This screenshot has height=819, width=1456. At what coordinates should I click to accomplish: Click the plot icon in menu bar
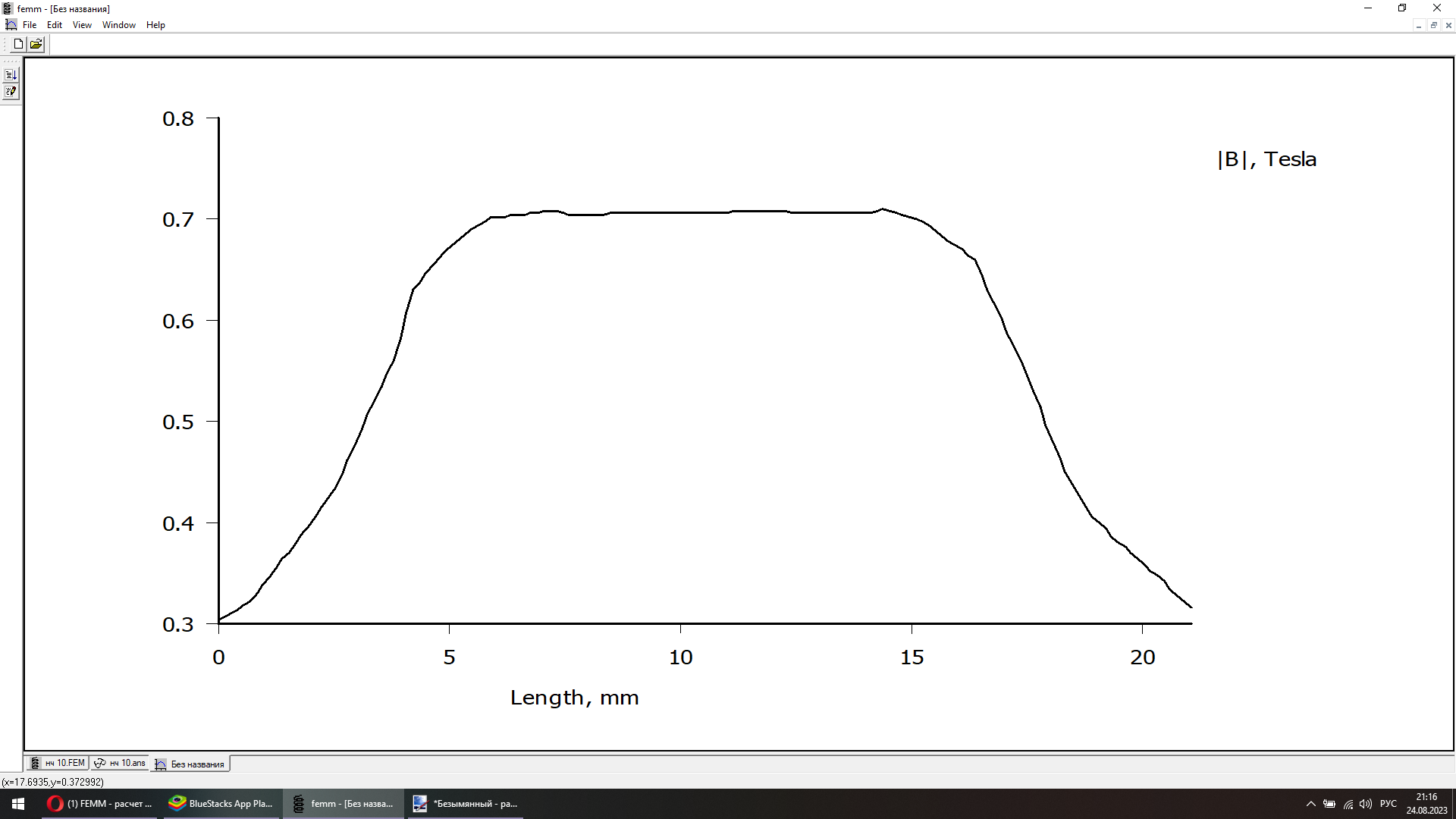11,25
